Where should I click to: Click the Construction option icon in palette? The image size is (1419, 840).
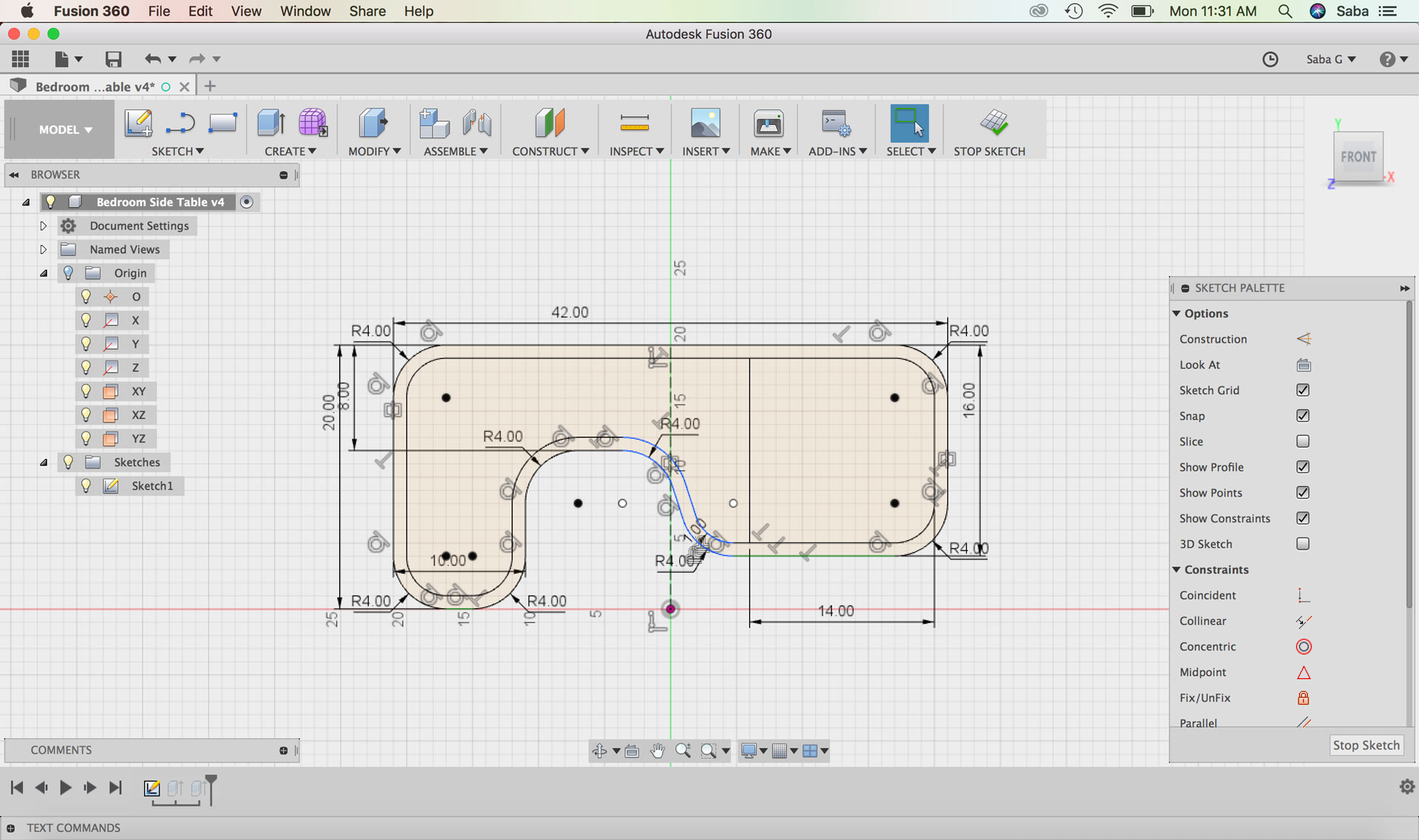tap(1303, 339)
